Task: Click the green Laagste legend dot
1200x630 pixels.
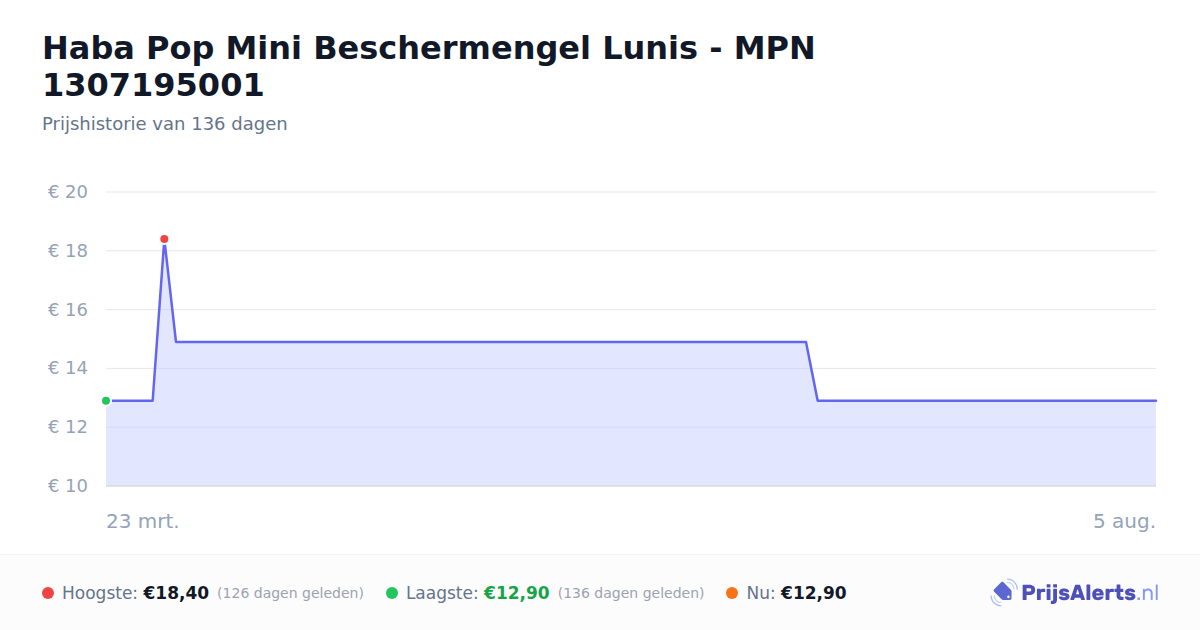Action: (392, 593)
